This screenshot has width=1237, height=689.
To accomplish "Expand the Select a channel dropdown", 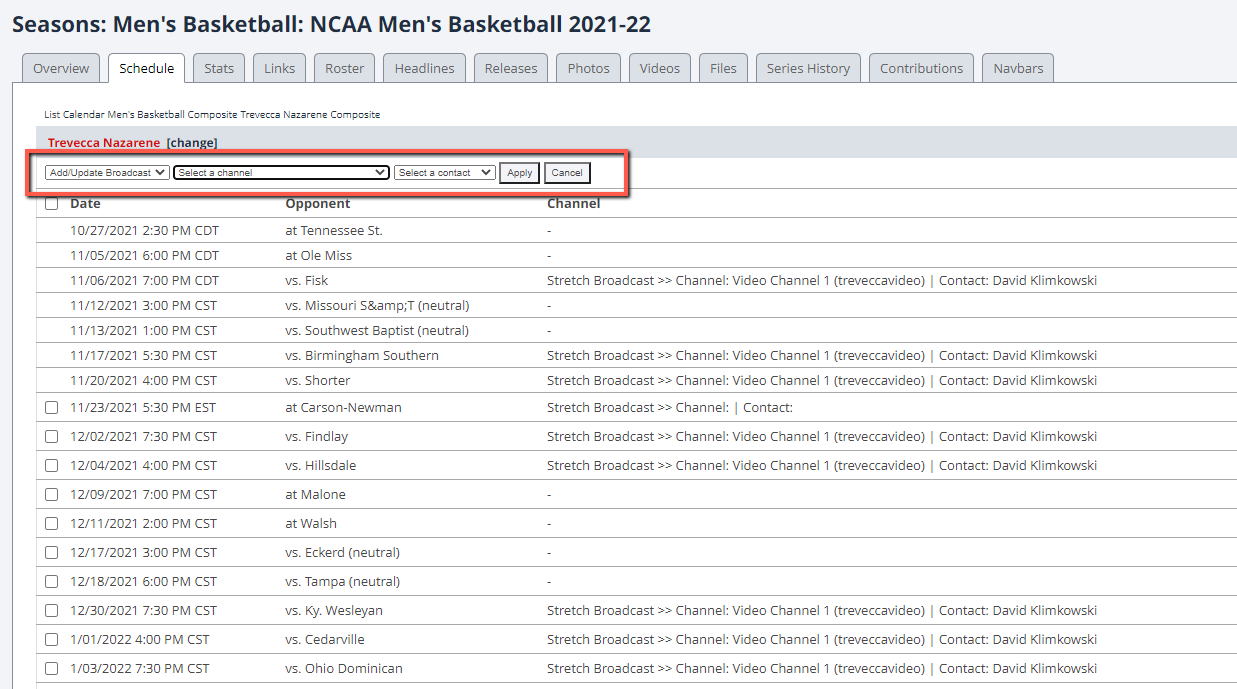I will [x=281, y=173].
